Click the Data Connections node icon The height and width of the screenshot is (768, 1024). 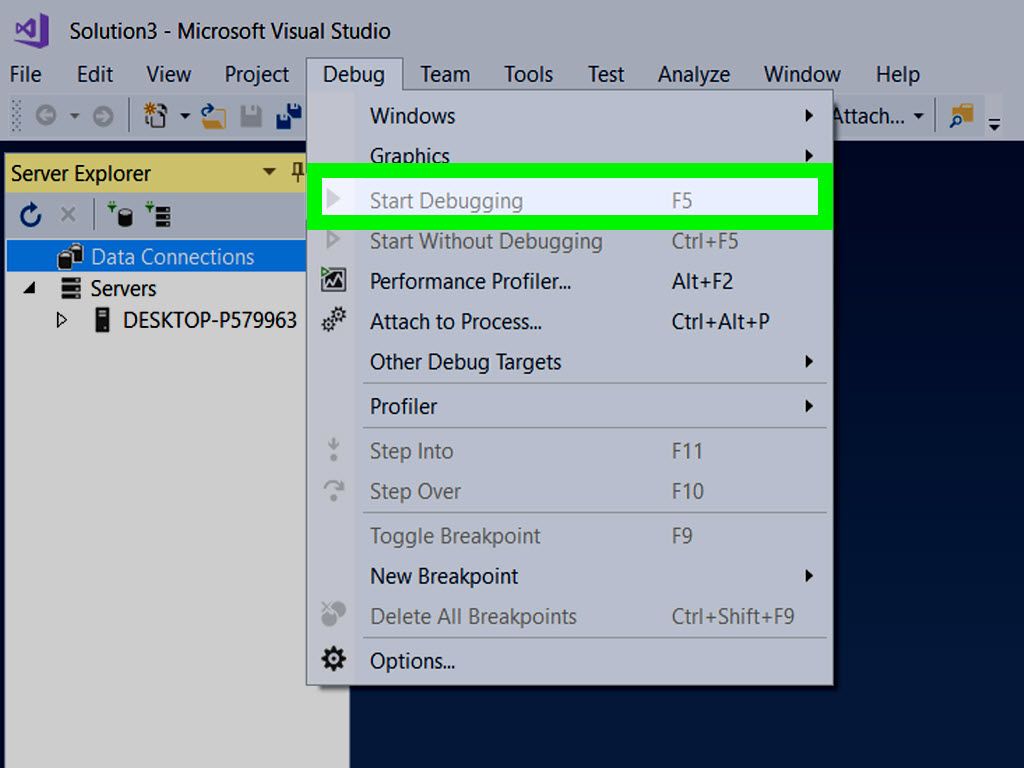point(70,257)
